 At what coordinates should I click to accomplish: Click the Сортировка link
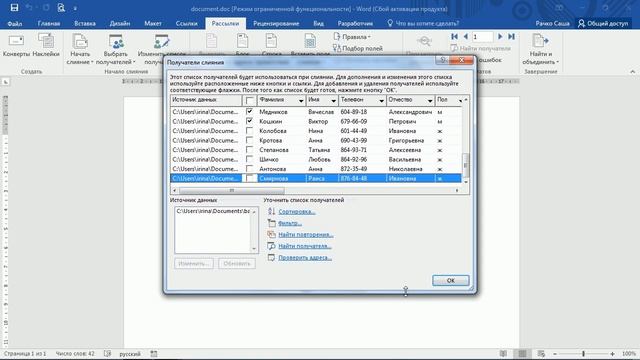[297, 211]
